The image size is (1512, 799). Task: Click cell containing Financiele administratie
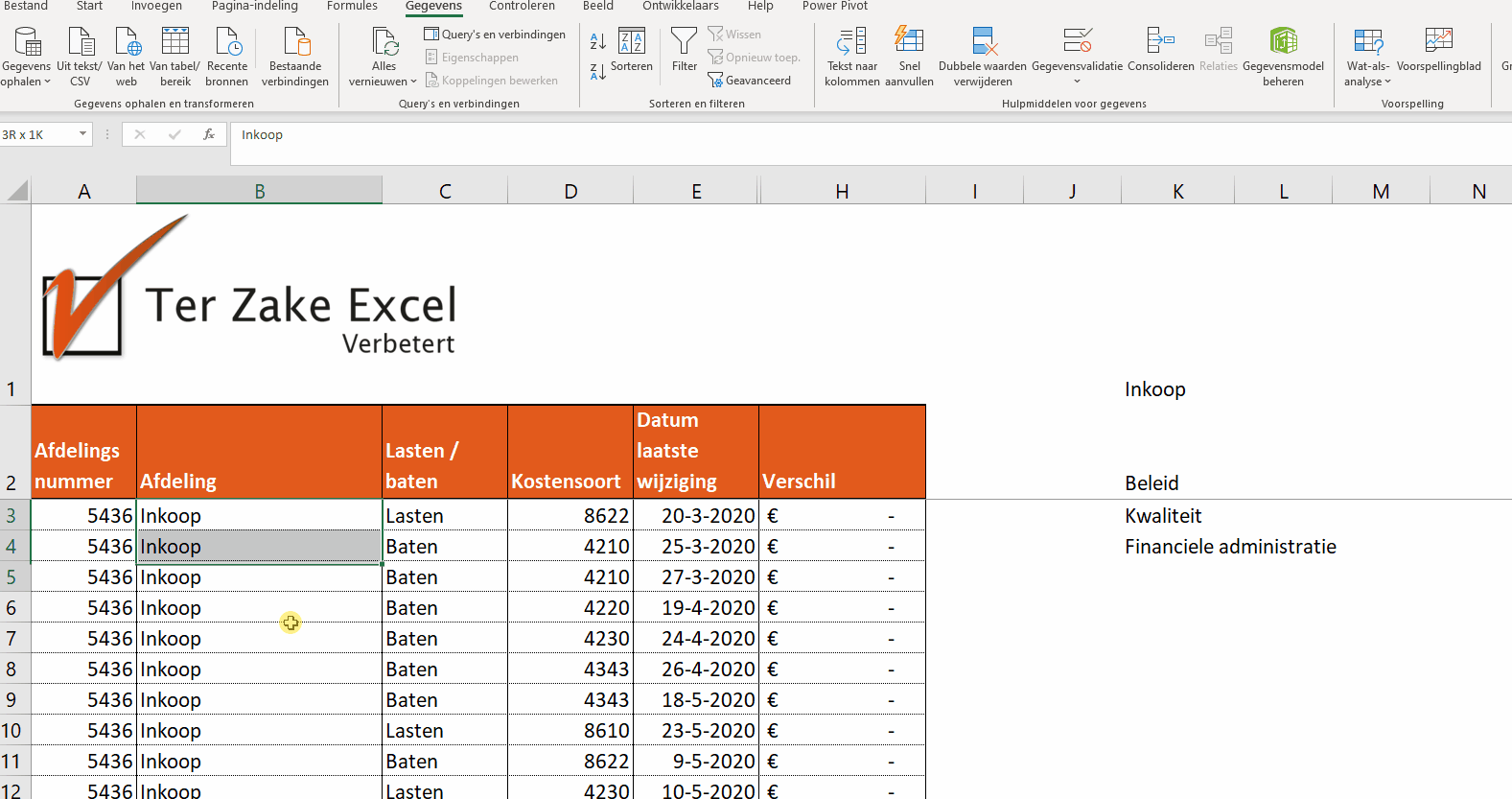(1230, 547)
